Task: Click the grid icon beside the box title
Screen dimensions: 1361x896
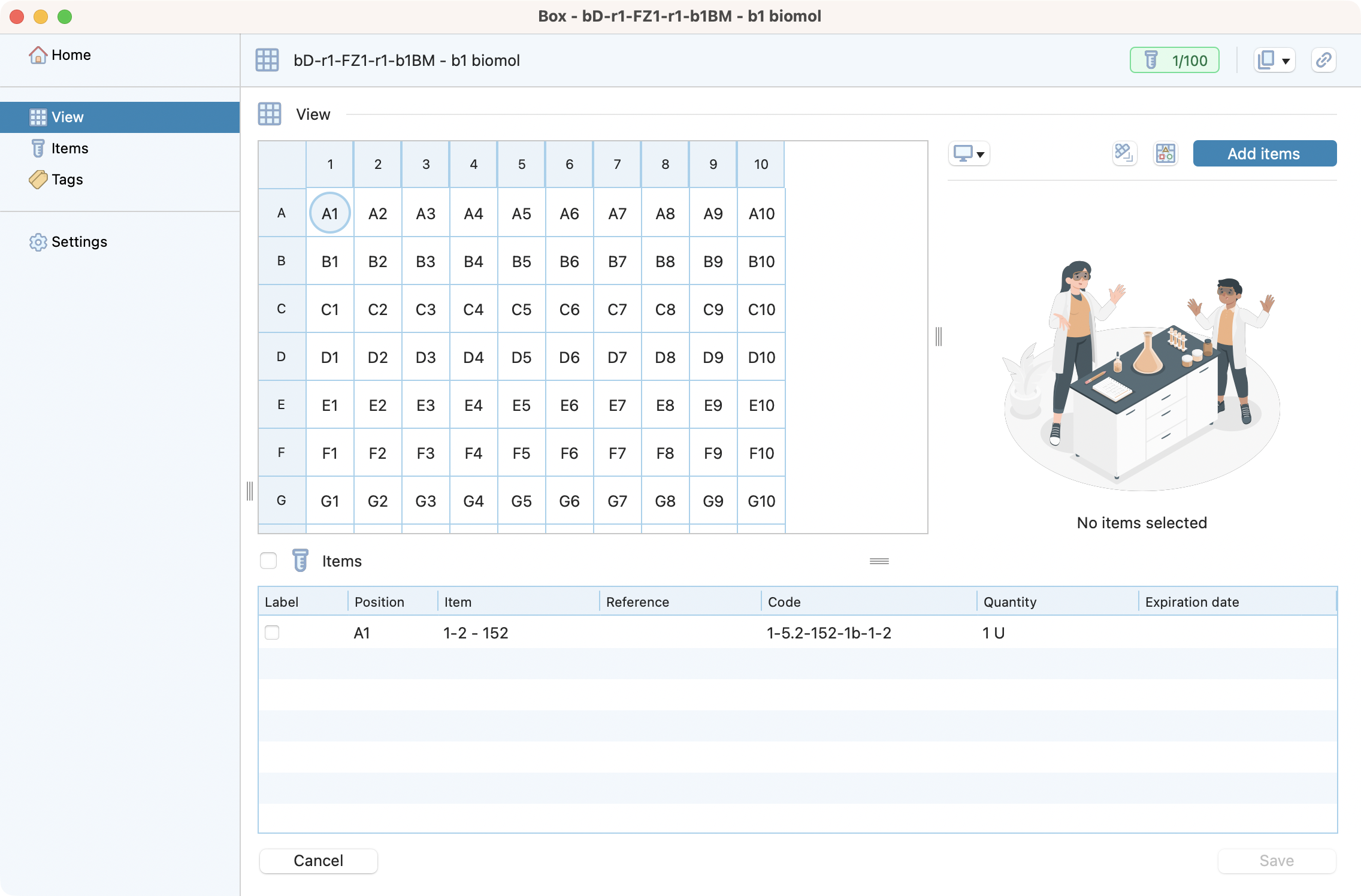Action: [267, 60]
